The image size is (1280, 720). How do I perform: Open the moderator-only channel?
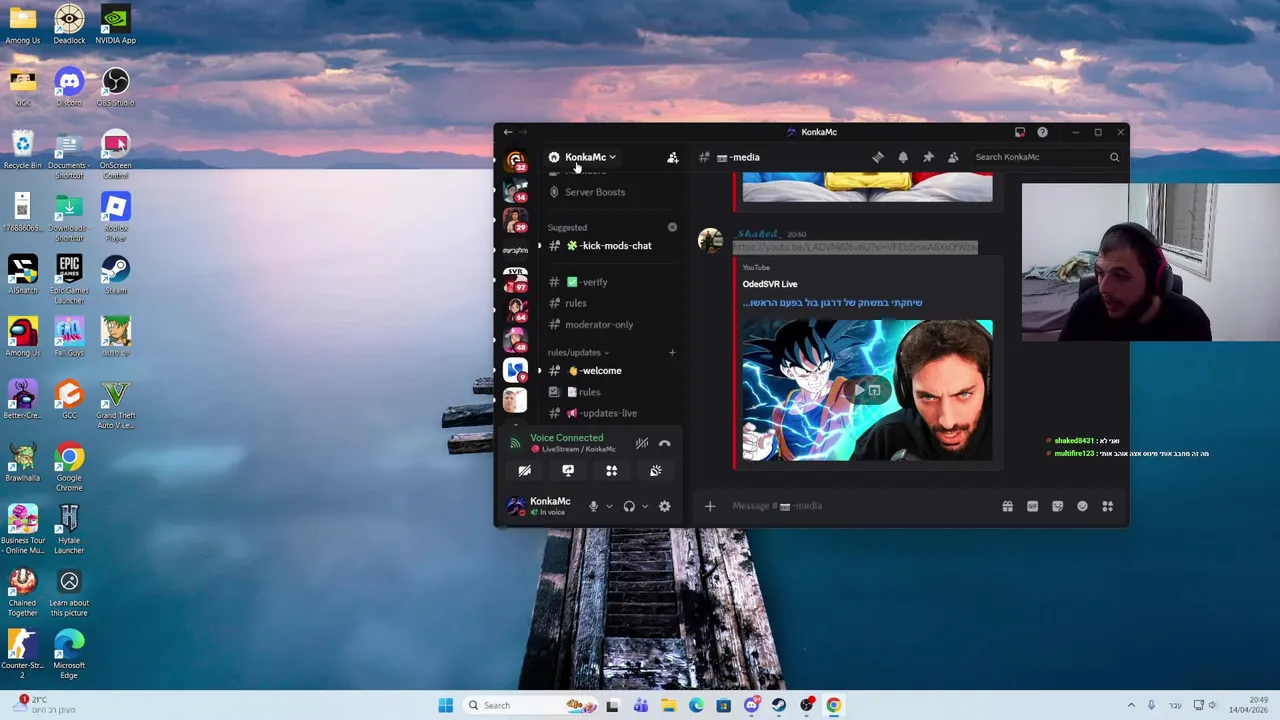click(598, 324)
